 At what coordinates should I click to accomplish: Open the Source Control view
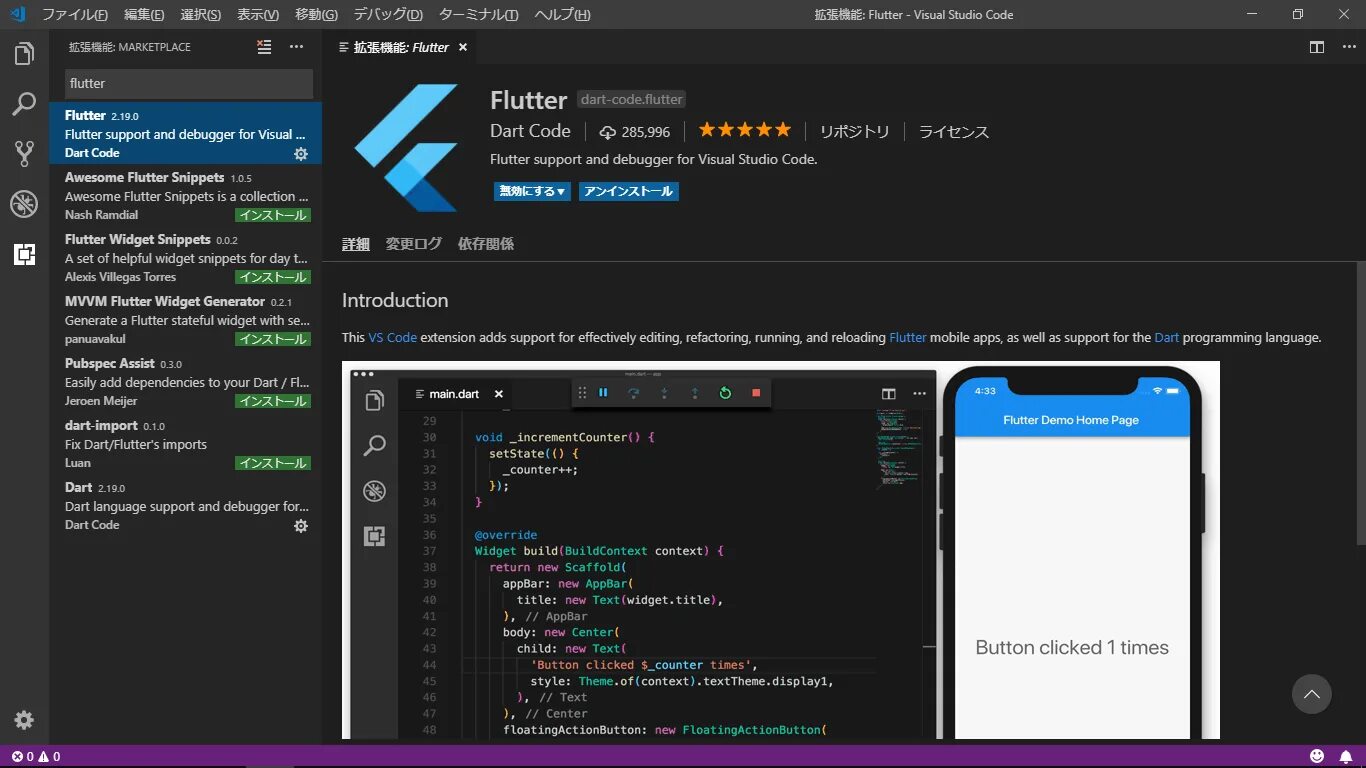pyautogui.click(x=24, y=153)
